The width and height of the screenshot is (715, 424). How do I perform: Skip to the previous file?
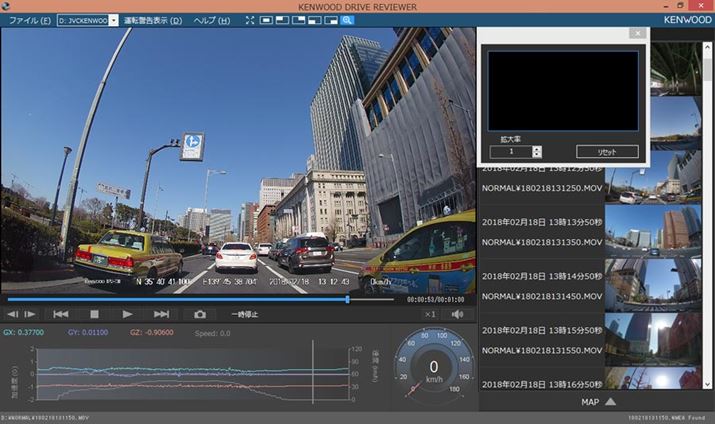pyautogui.click(x=61, y=314)
